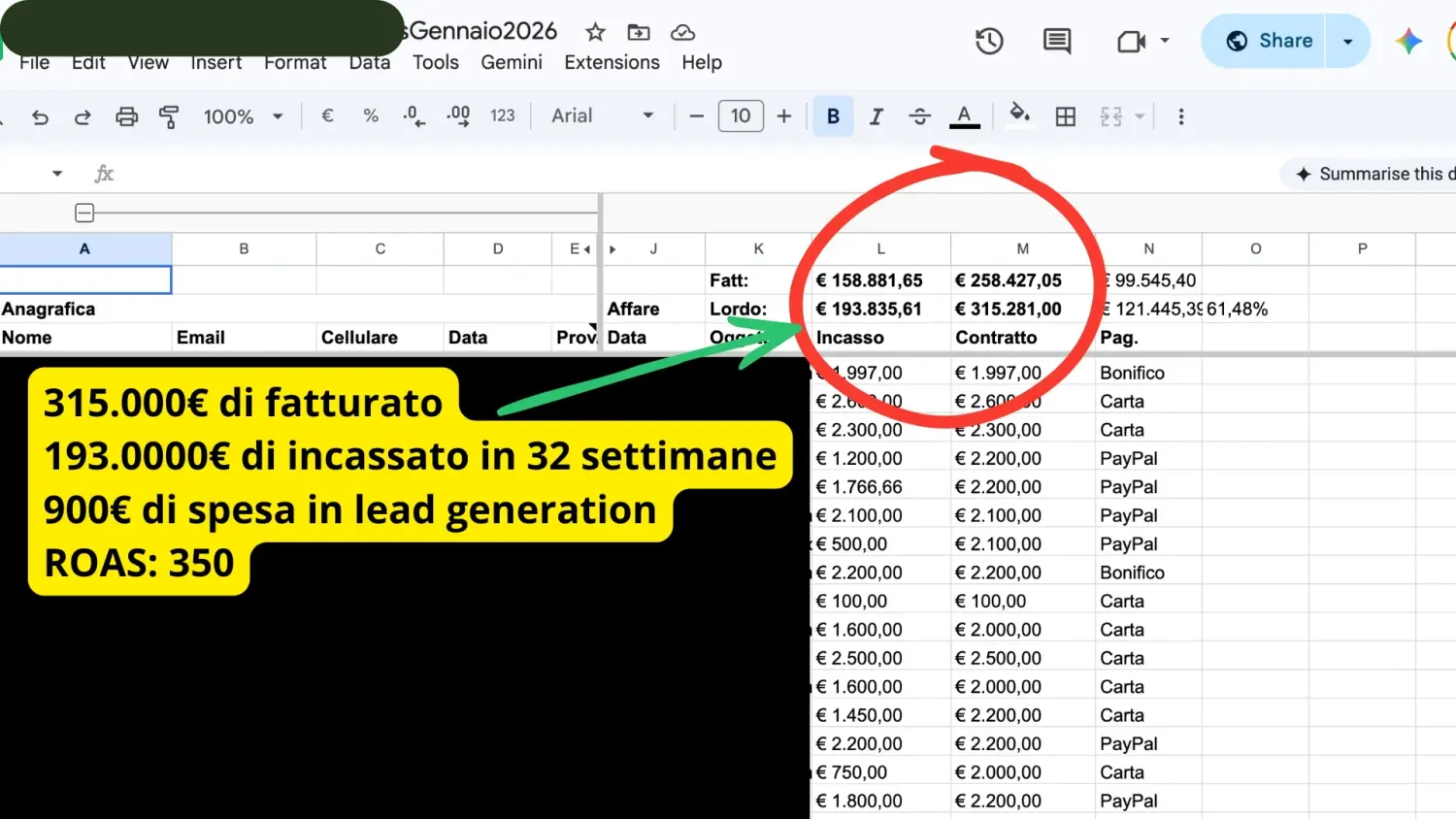Screen dimensions: 1456x819
Task: Increase decimal places
Action: [458, 116]
